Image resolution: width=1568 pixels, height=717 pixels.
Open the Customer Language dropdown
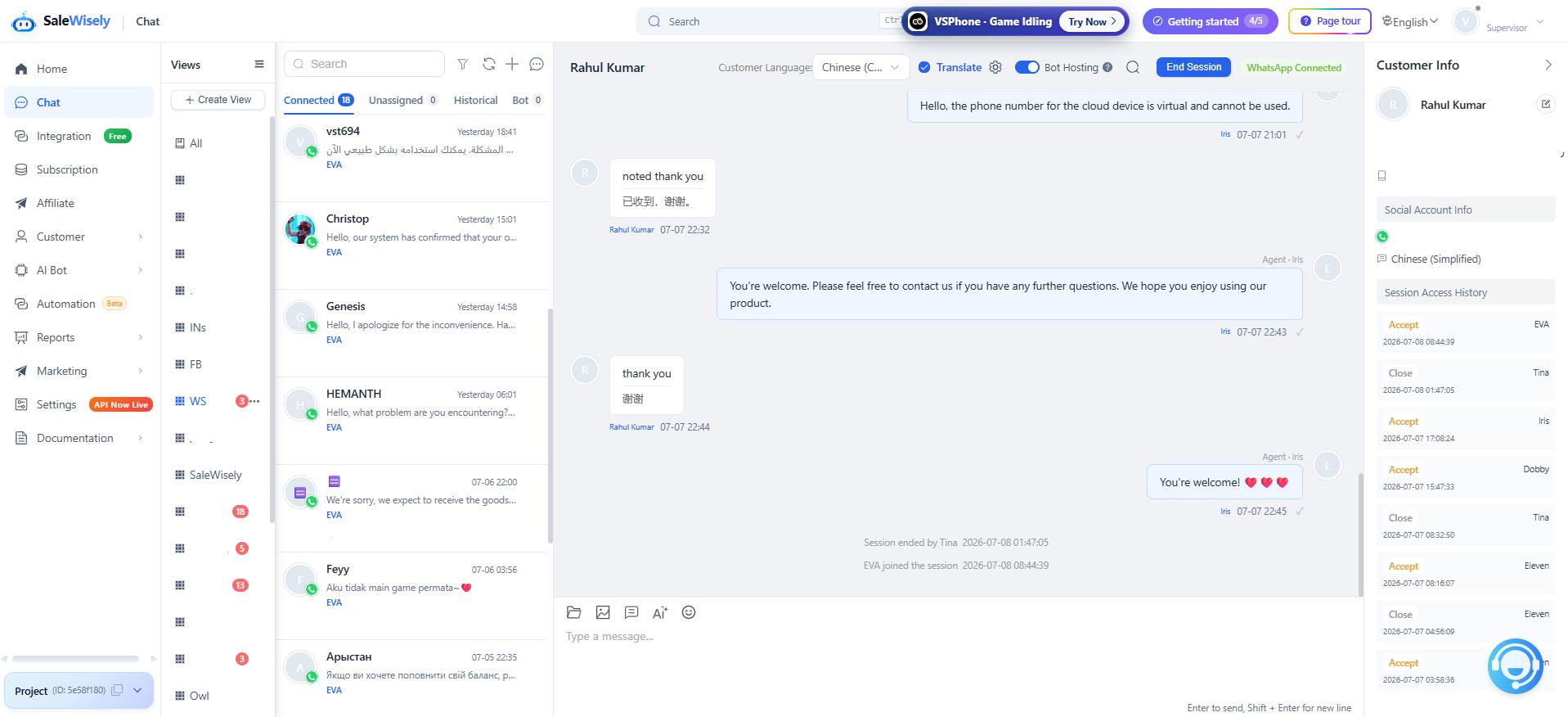(860, 67)
